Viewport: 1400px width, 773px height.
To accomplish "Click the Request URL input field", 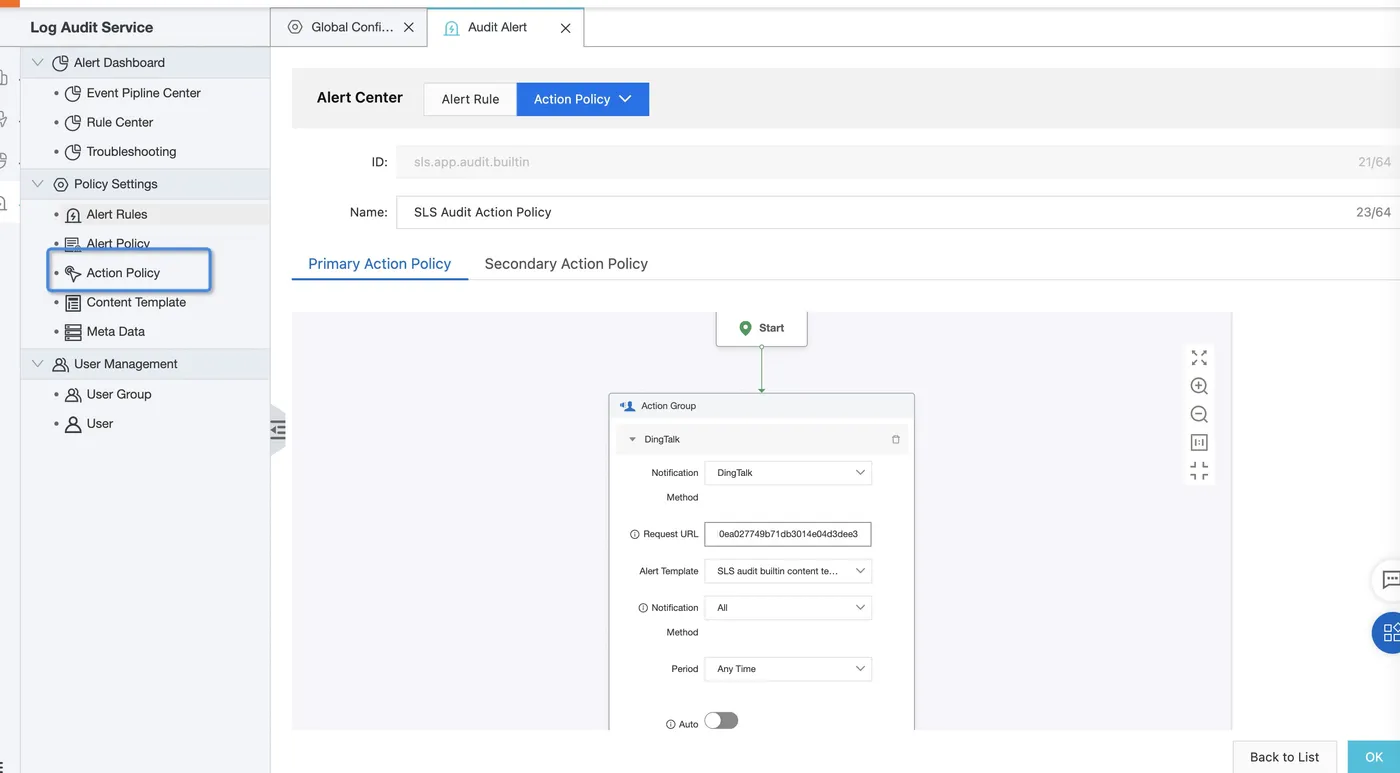I will 788,534.
